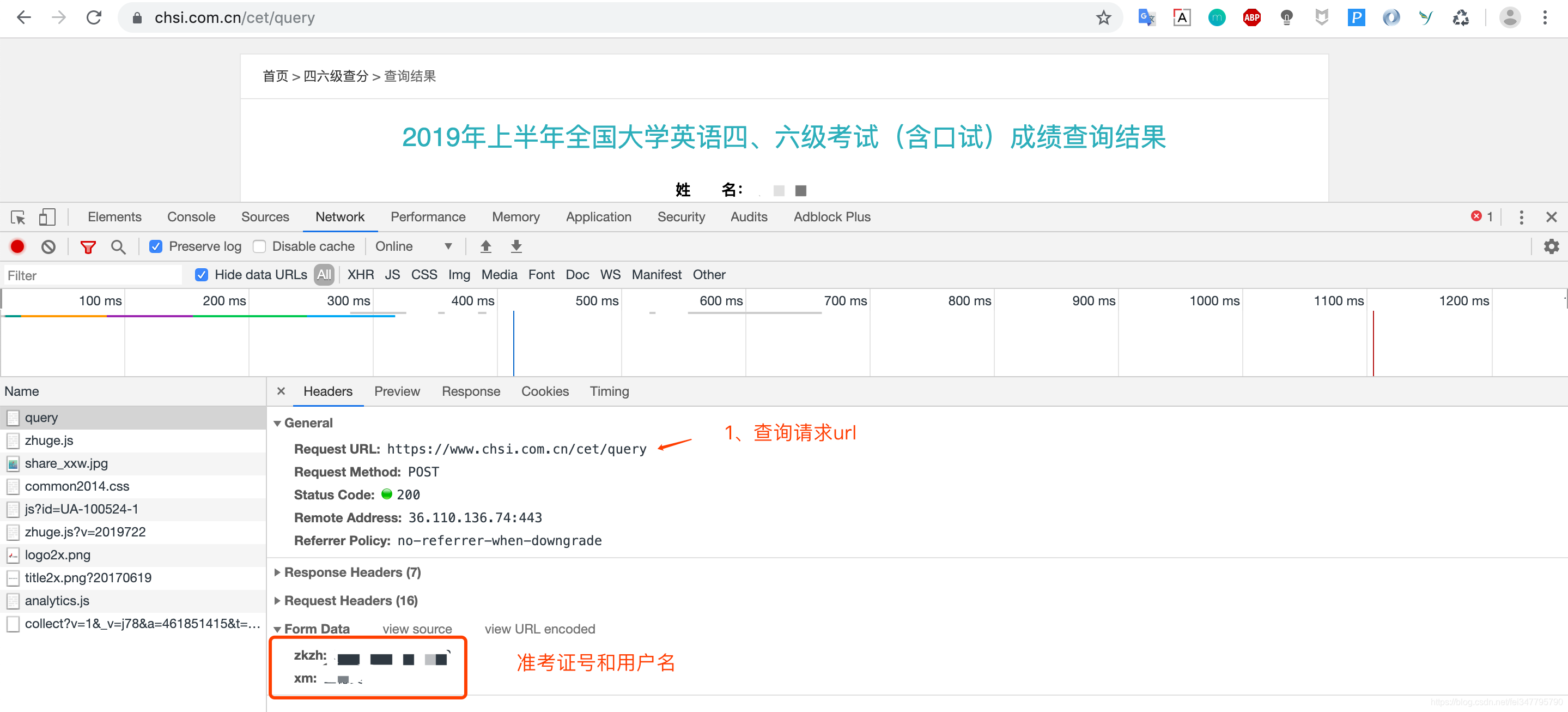Click the view source link
This screenshot has width=1568, height=712.
click(417, 629)
